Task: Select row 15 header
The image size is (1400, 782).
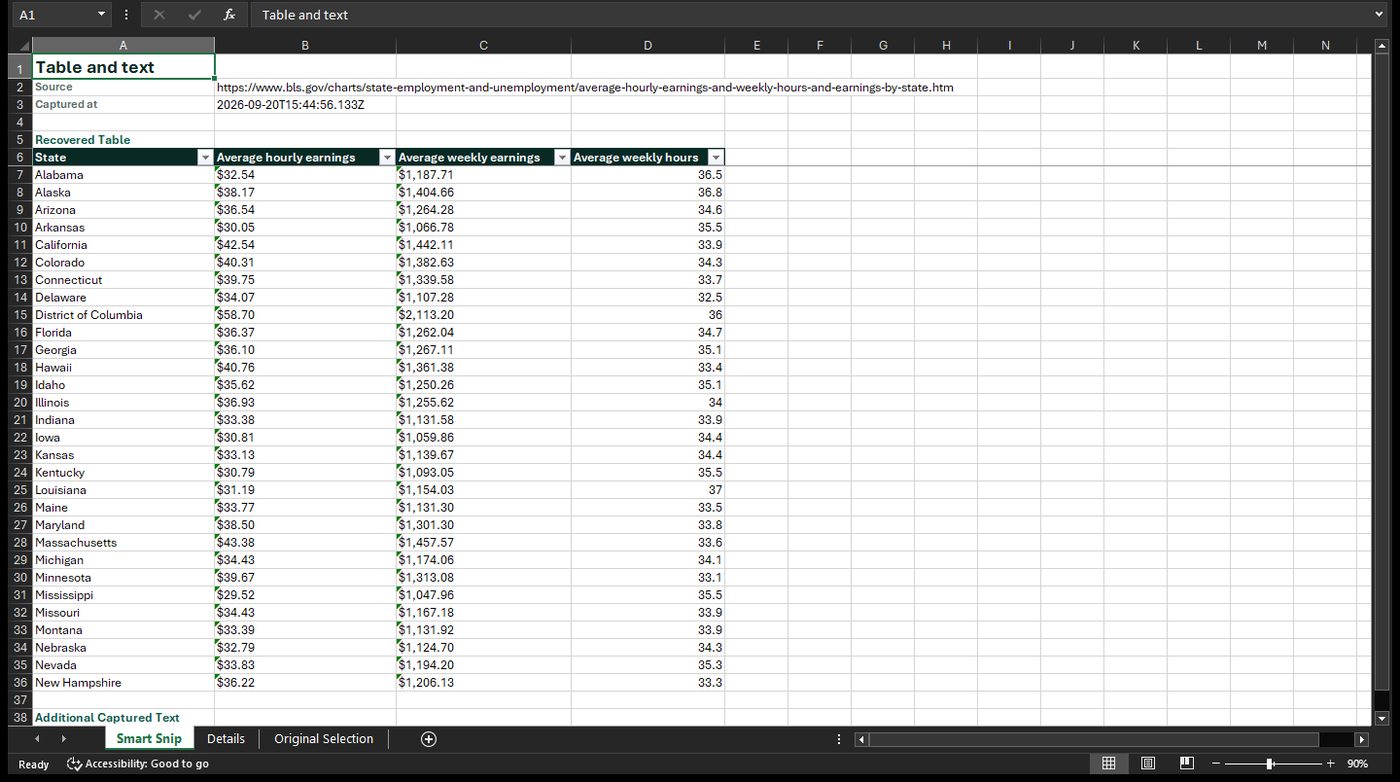Action: [20, 315]
